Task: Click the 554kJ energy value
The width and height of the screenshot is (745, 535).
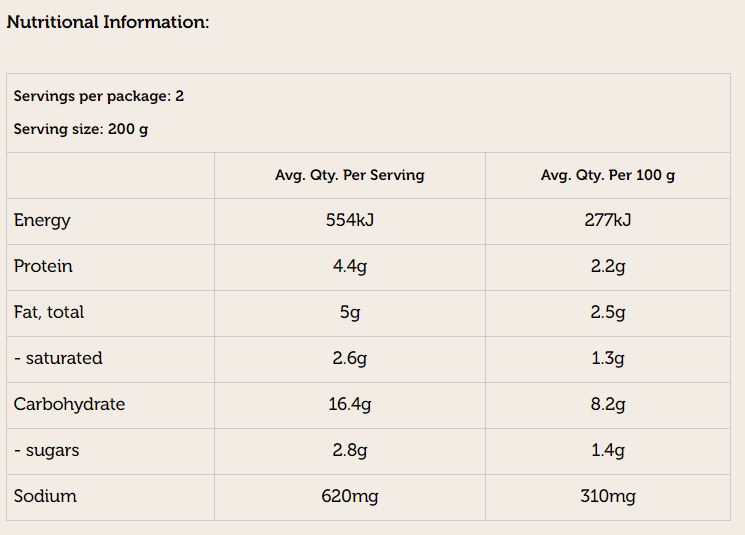Action: click(x=349, y=220)
